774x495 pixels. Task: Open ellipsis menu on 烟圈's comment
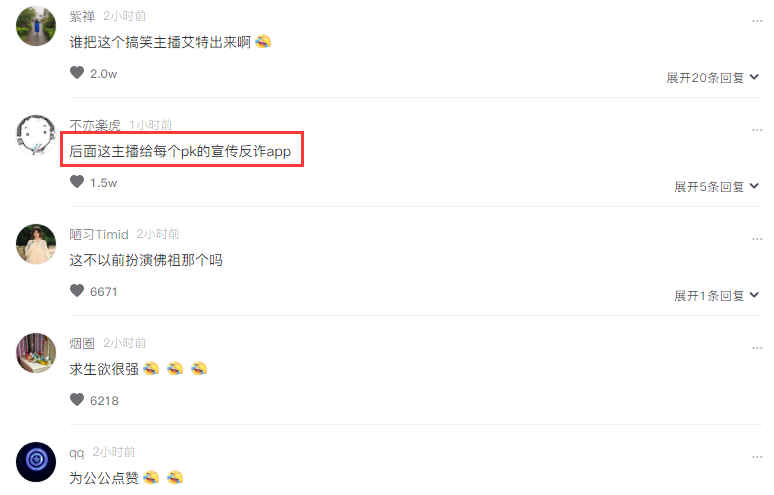coord(757,348)
